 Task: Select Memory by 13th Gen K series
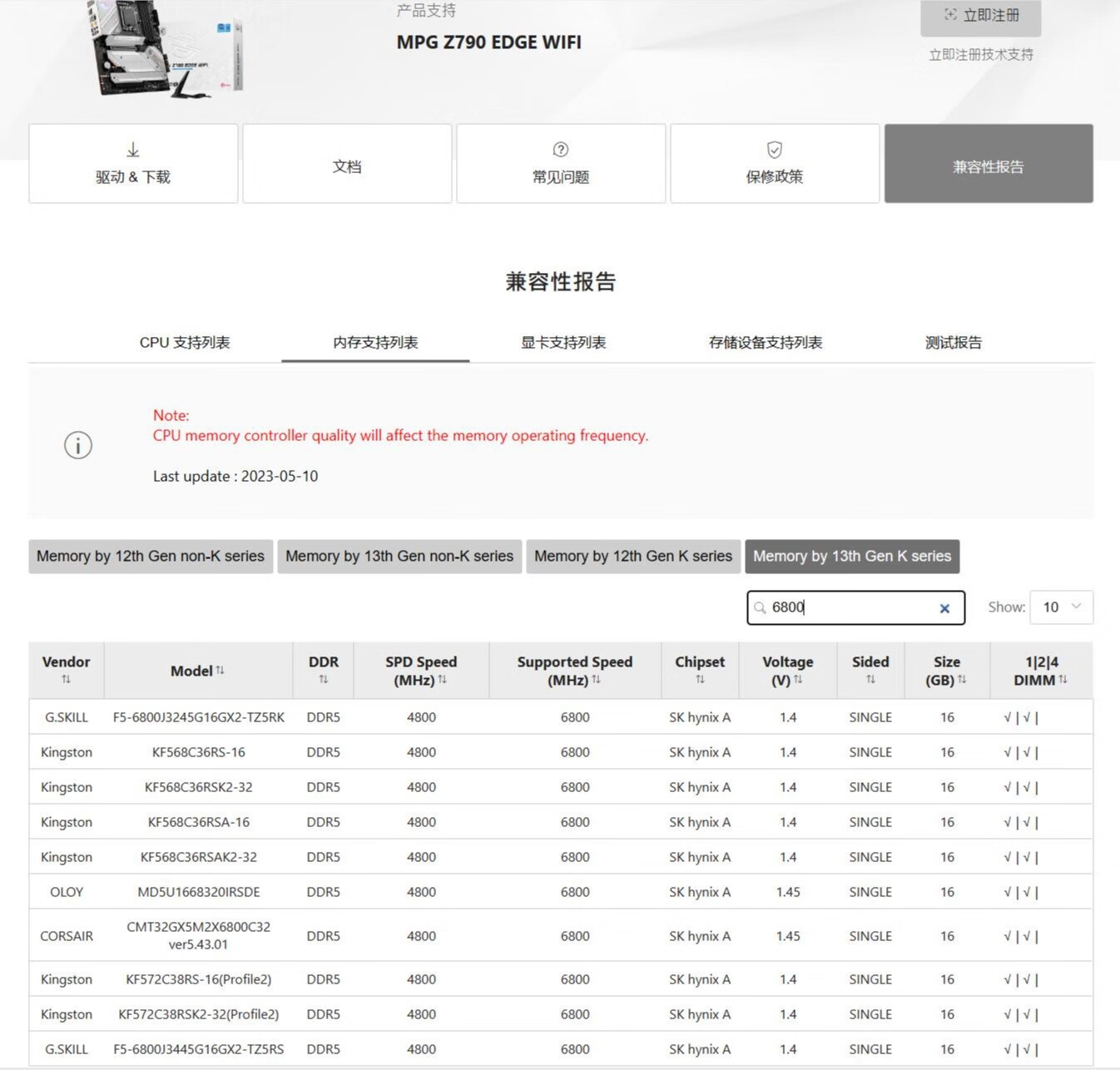(852, 556)
